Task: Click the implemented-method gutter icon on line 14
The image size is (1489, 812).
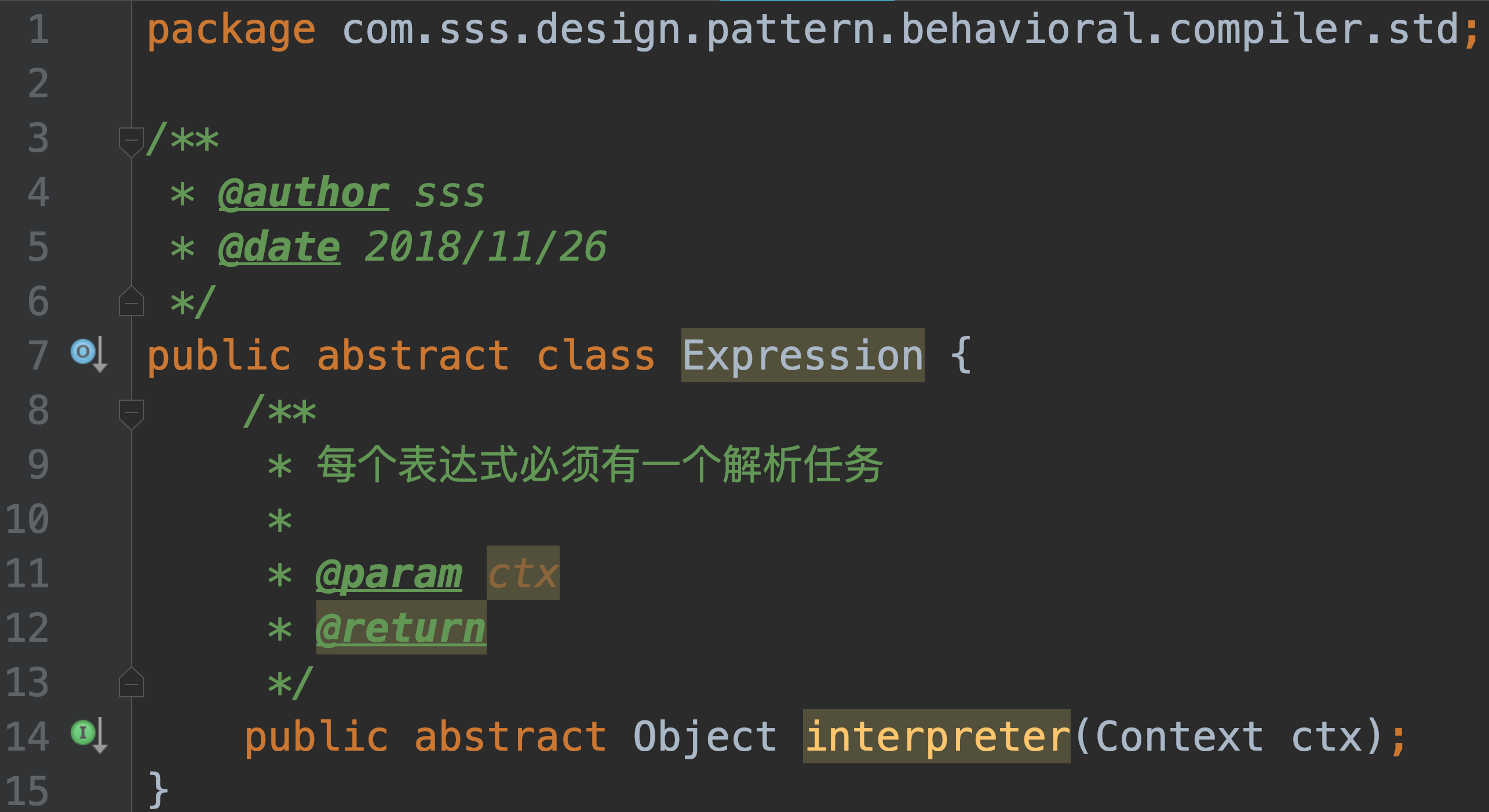Action: tap(84, 733)
